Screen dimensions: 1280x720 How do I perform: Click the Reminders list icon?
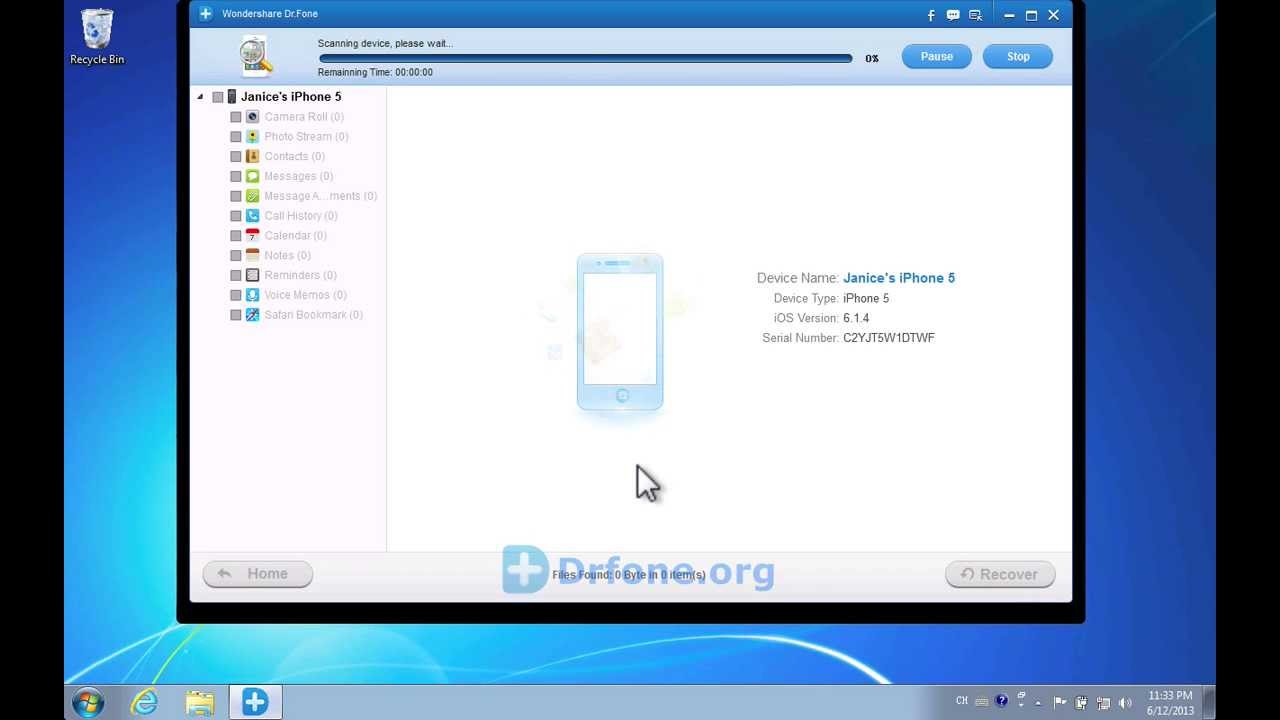(x=252, y=275)
